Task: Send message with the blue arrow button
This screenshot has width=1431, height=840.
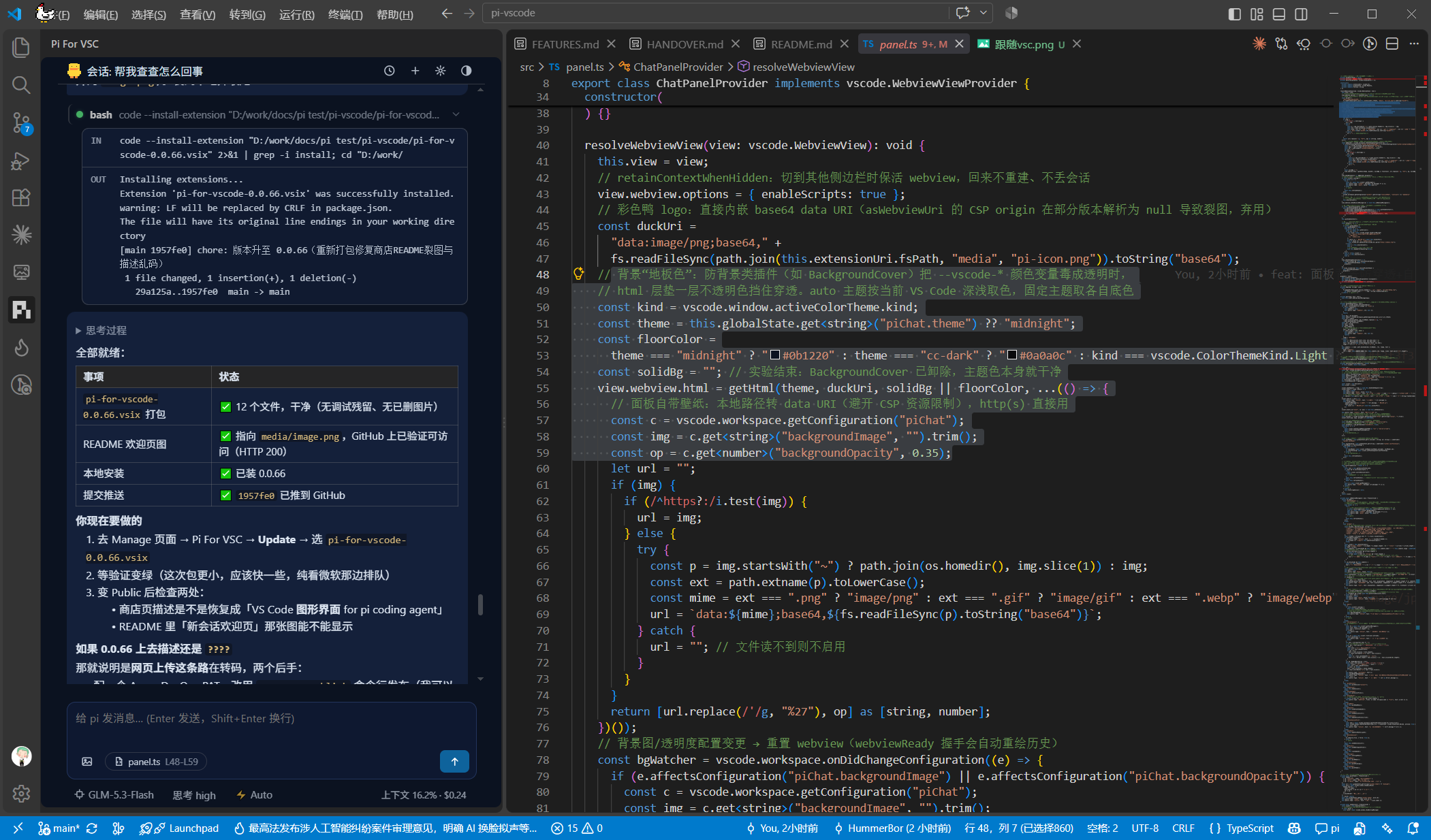Action: (x=454, y=761)
